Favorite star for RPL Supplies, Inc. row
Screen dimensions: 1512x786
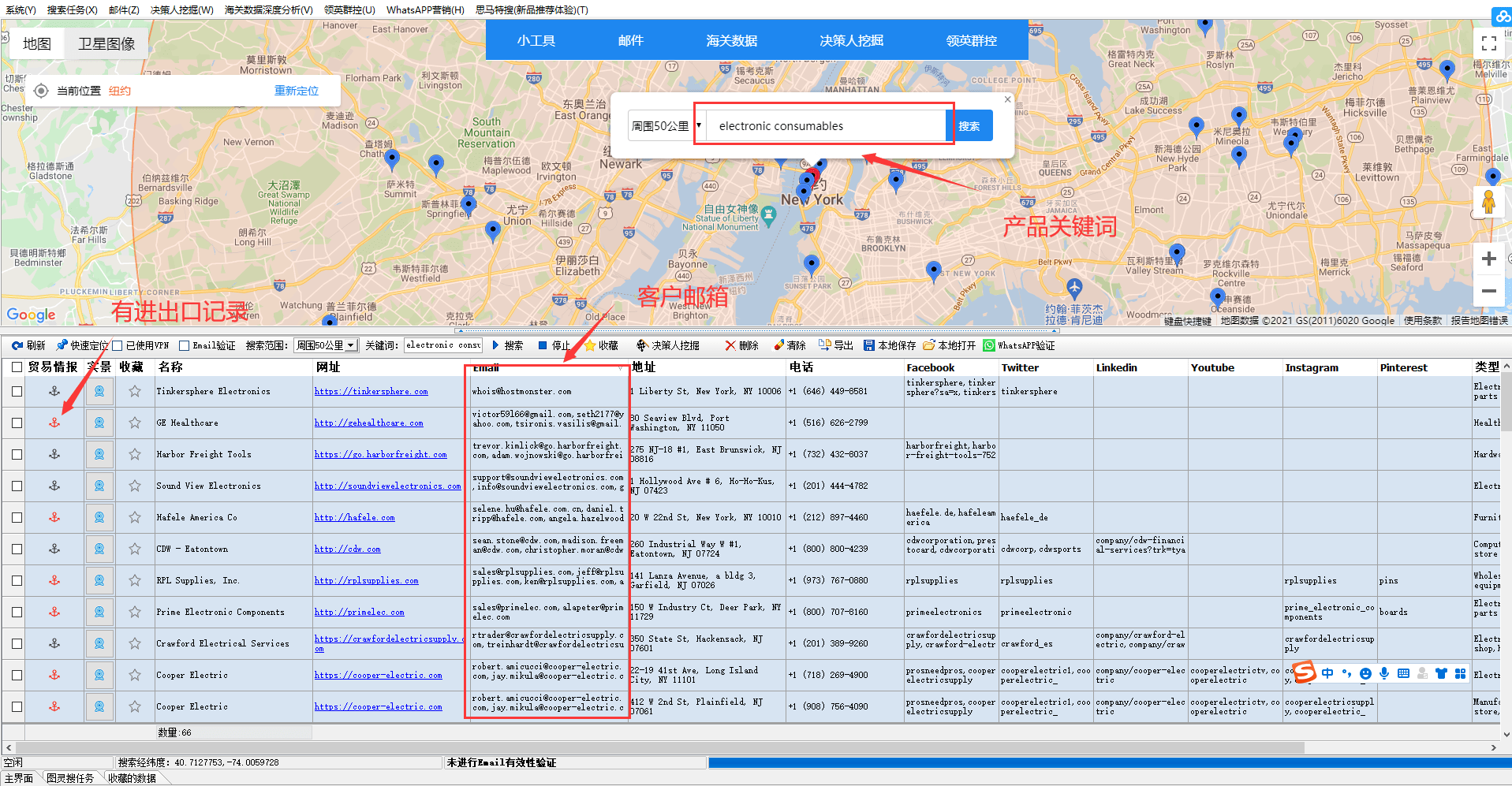(x=135, y=580)
